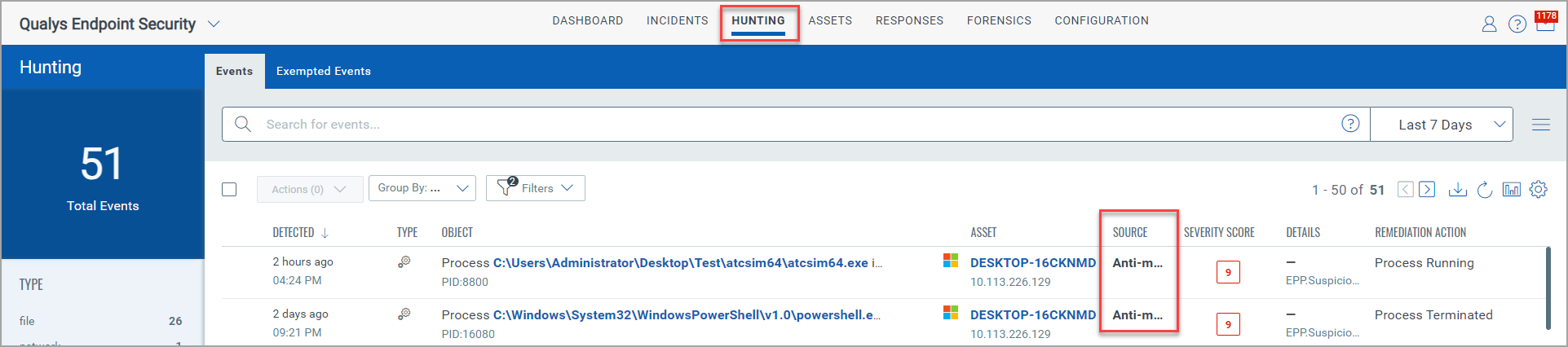Click PID:8800 text
The width and height of the screenshot is (1568, 347).
pos(465,282)
